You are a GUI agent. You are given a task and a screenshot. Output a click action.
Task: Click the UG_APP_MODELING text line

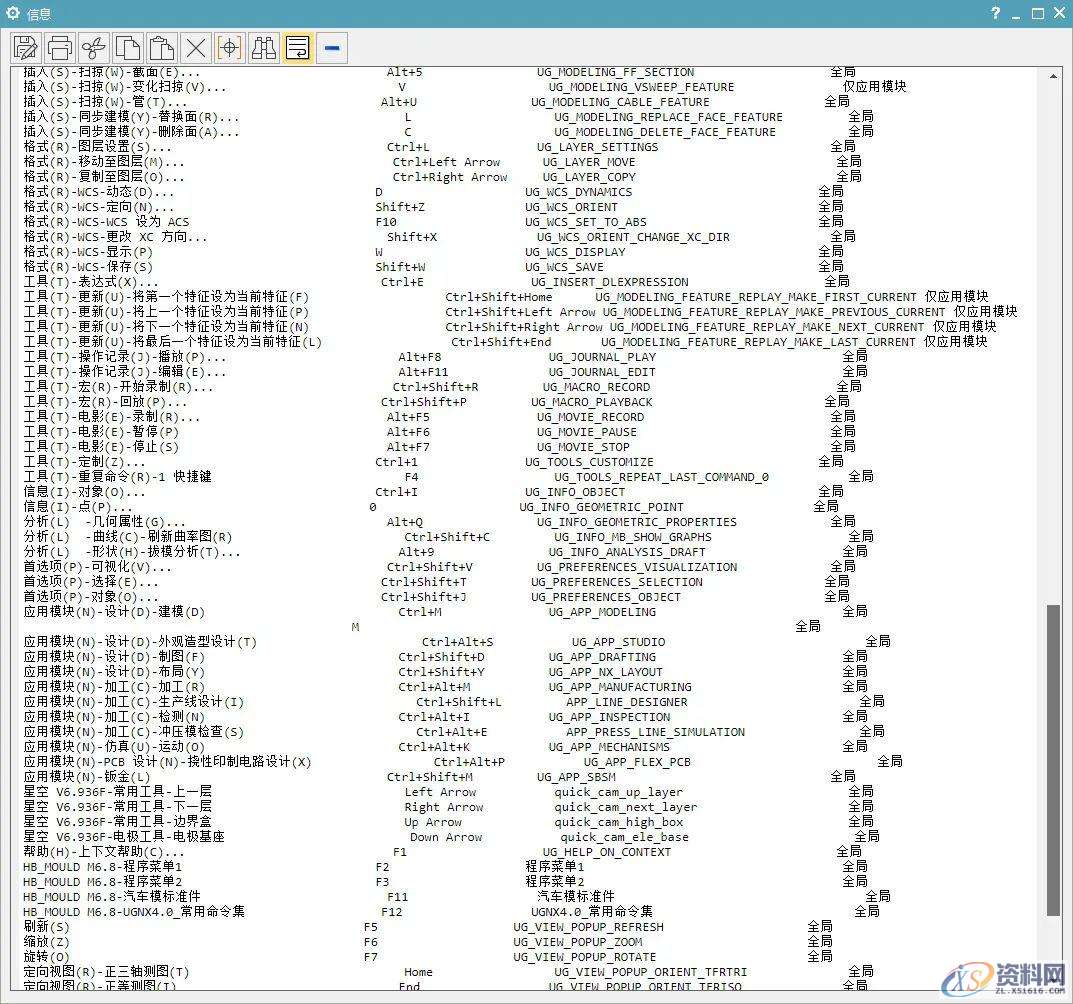pos(602,612)
